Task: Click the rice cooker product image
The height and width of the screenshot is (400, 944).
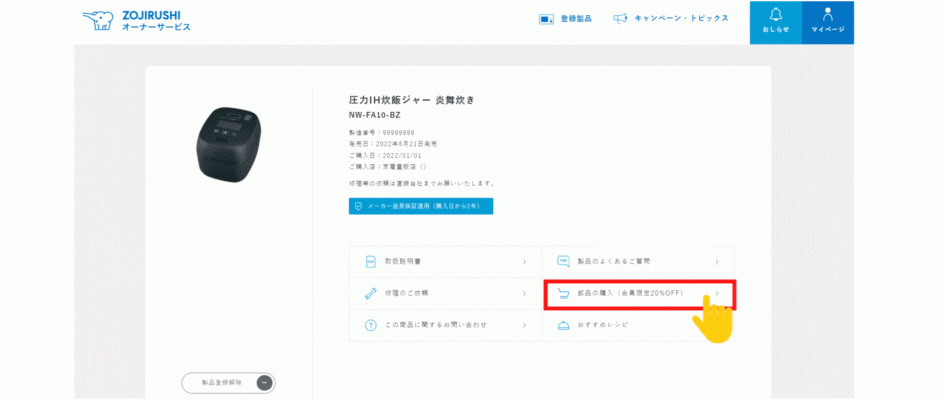Action: [229, 145]
